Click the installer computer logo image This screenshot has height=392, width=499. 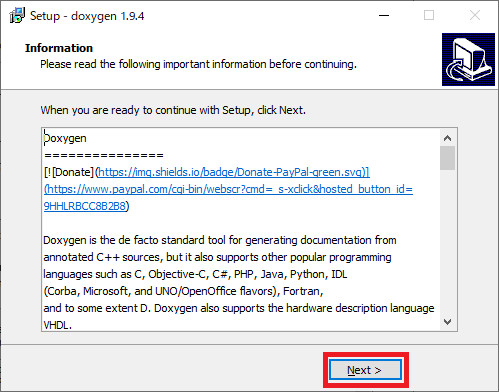pos(468,59)
